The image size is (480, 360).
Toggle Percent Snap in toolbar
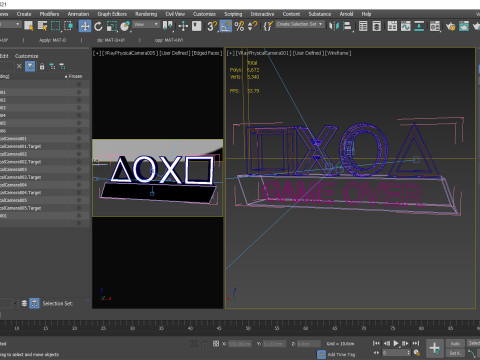point(239,26)
